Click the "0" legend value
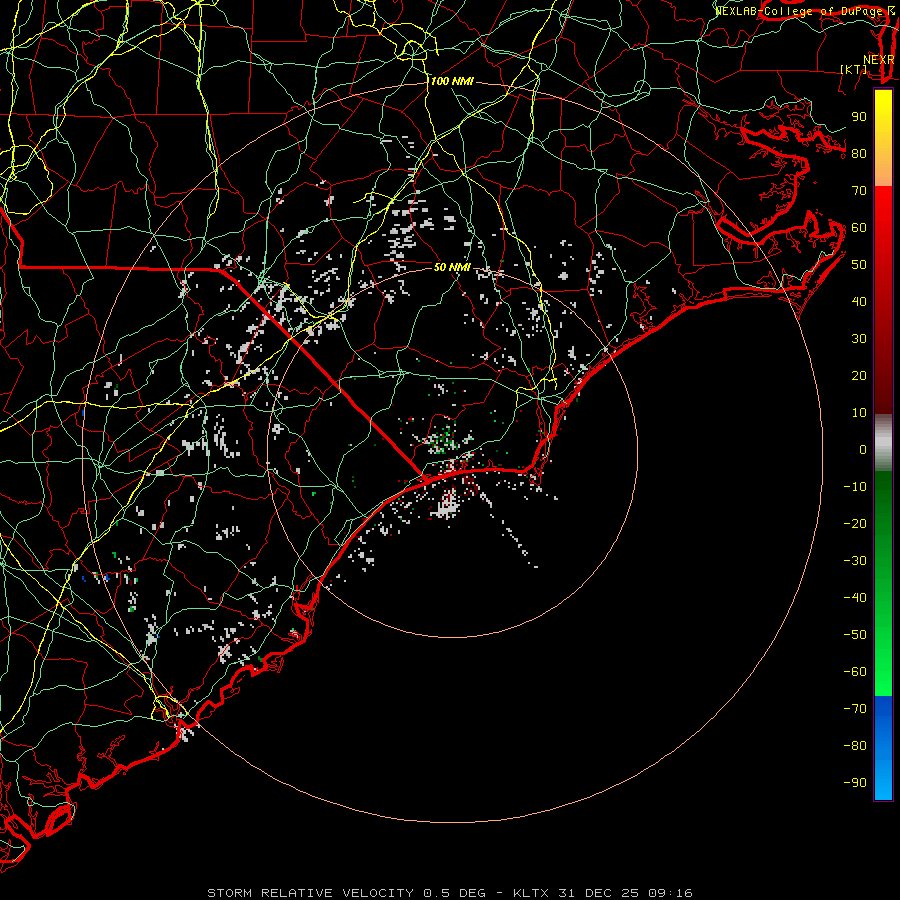The image size is (900, 900). click(x=863, y=450)
